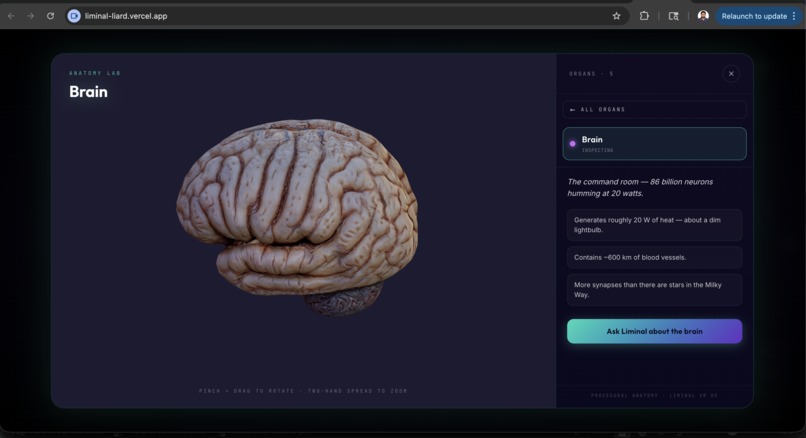Bookmark this page with the star icon
This screenshot has height=438, width=806.
[x=616, y=16]
